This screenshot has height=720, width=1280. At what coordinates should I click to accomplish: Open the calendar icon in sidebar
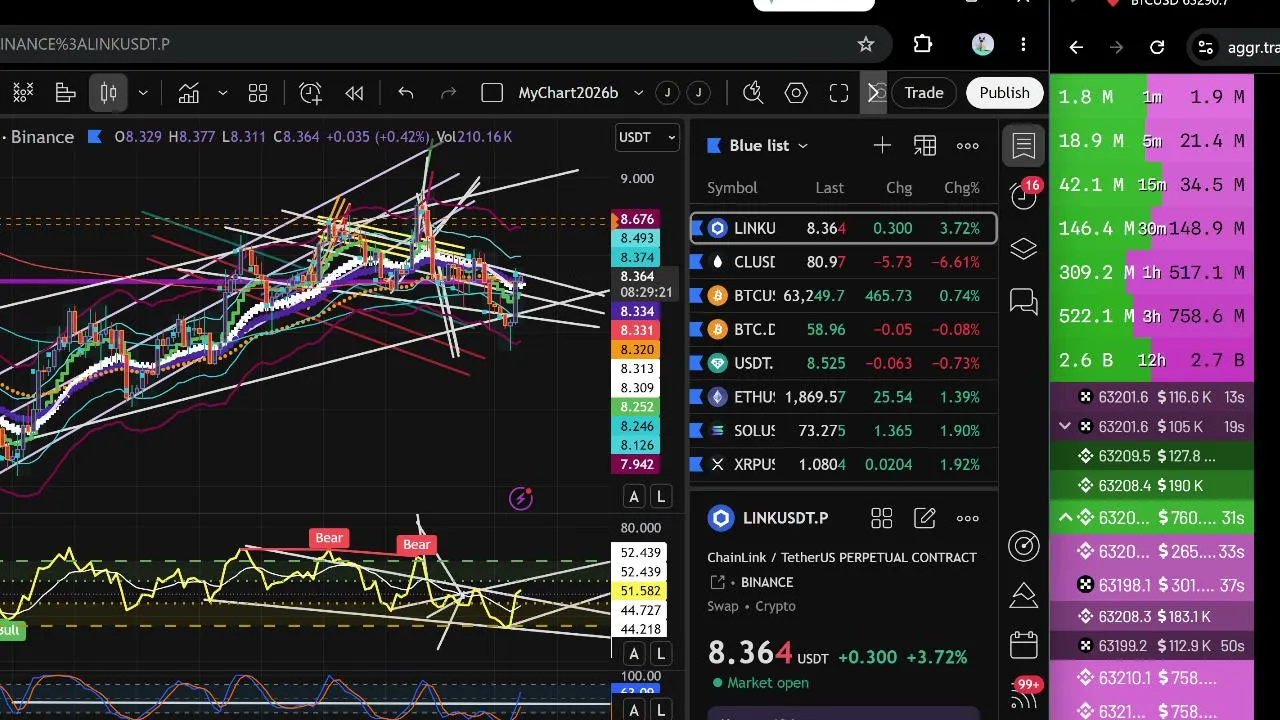tap(1023, 645)
